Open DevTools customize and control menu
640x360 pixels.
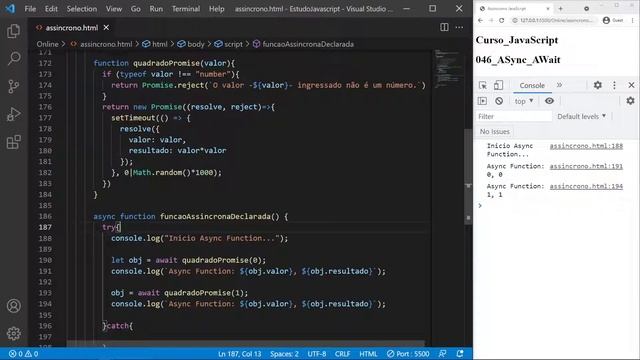(614, 85)
